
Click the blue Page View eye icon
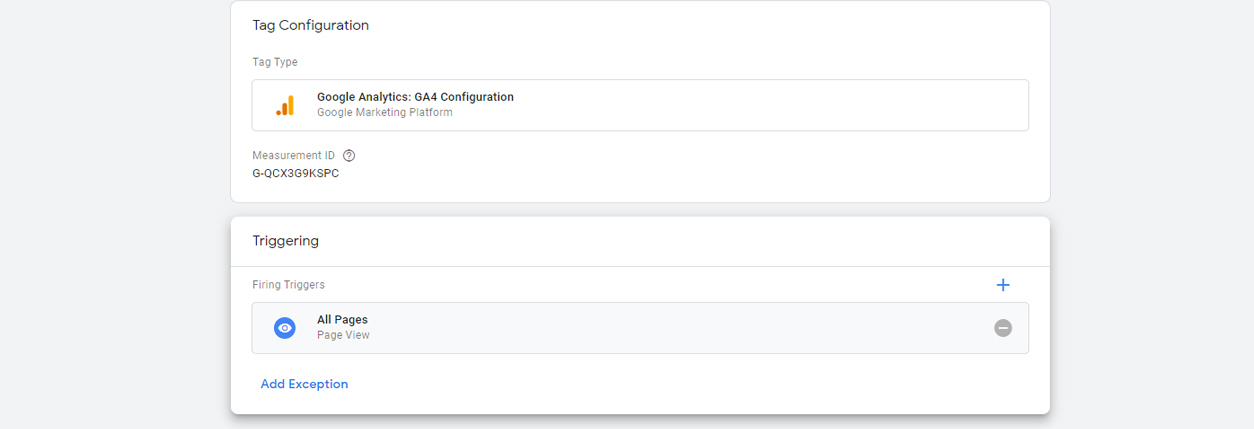285,328
